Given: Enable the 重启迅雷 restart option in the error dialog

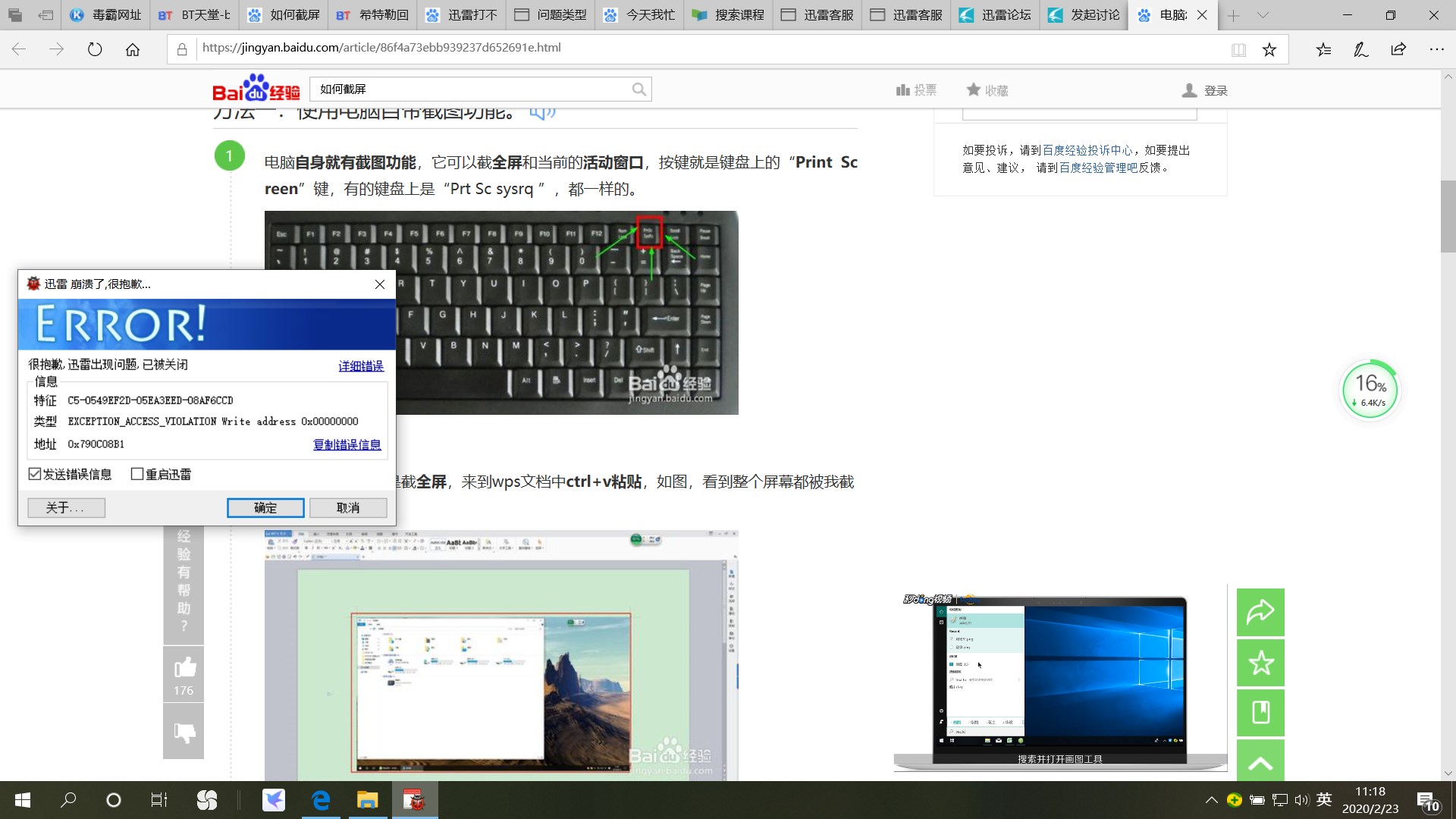Looking at the screenshot, I should coord(137,474).
